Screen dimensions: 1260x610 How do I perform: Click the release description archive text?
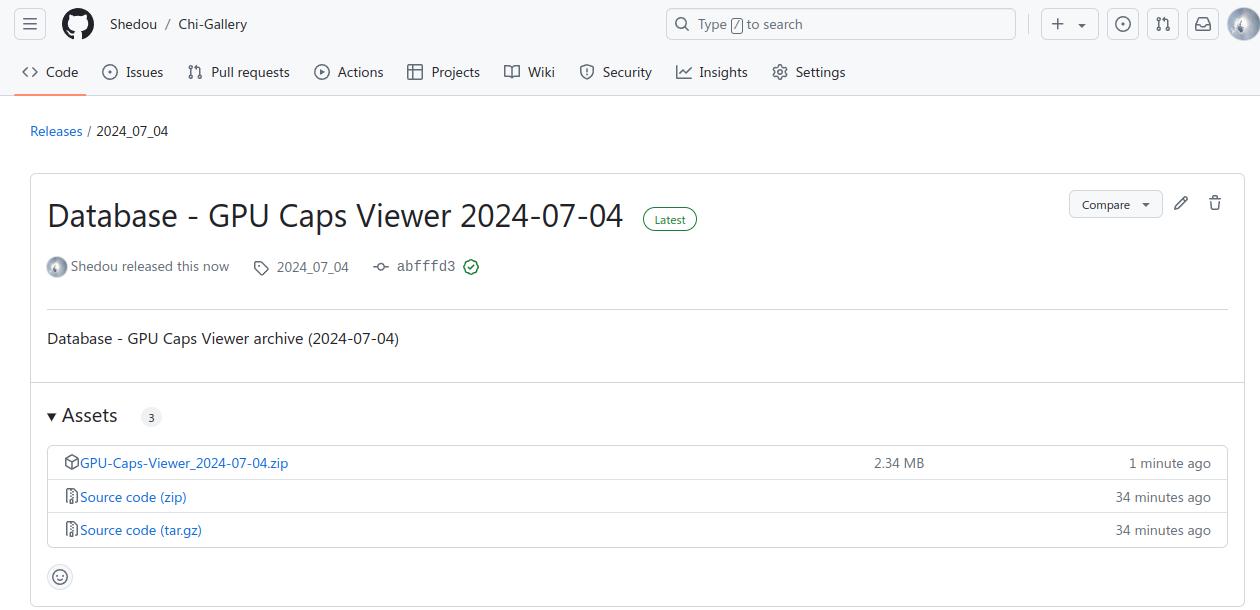point(223,338)
